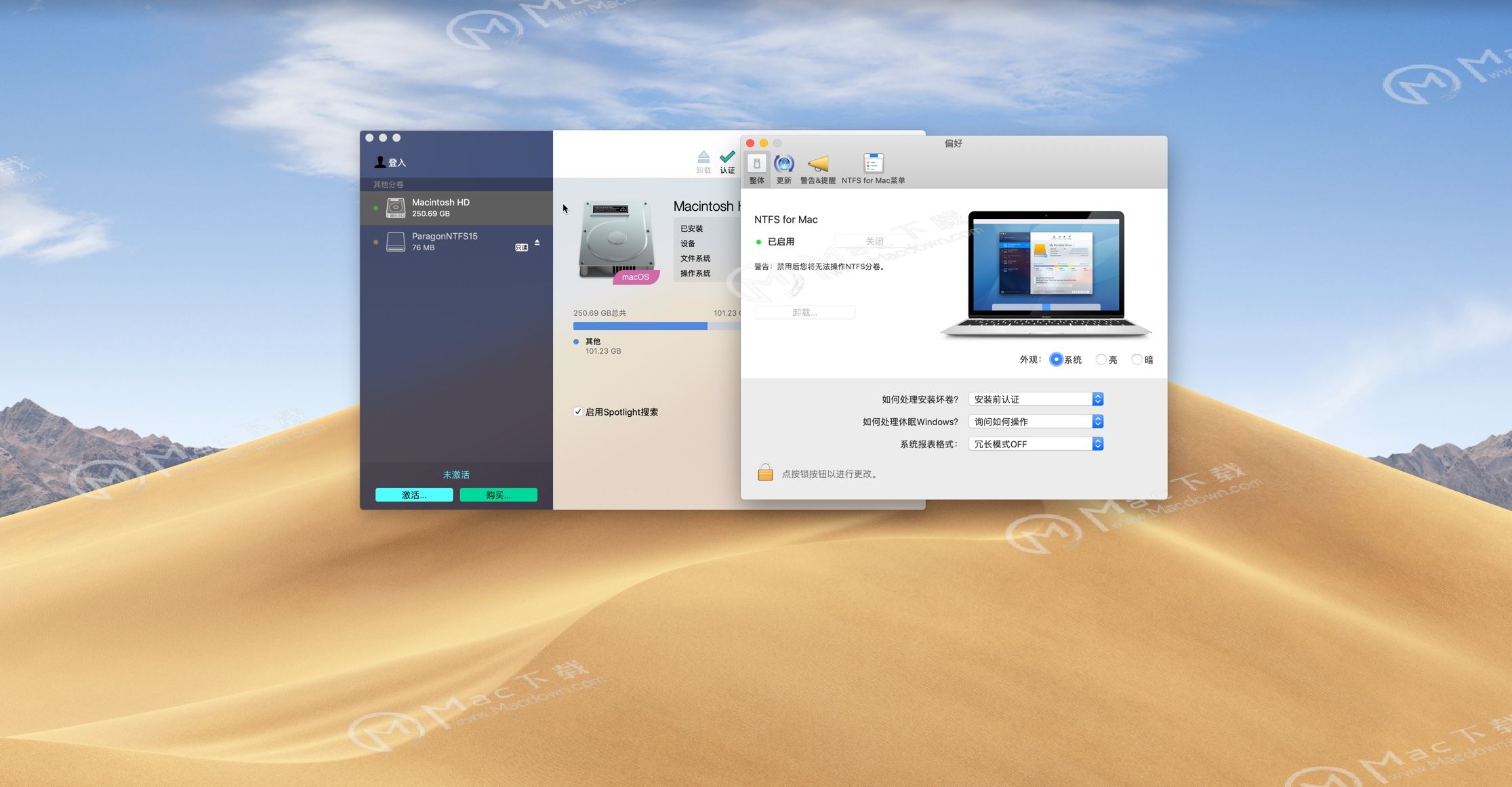This screenshot has height=787, width=1512.
Task: Switch to the 更新 (Update) preferences tab
Action: (784, 169)
